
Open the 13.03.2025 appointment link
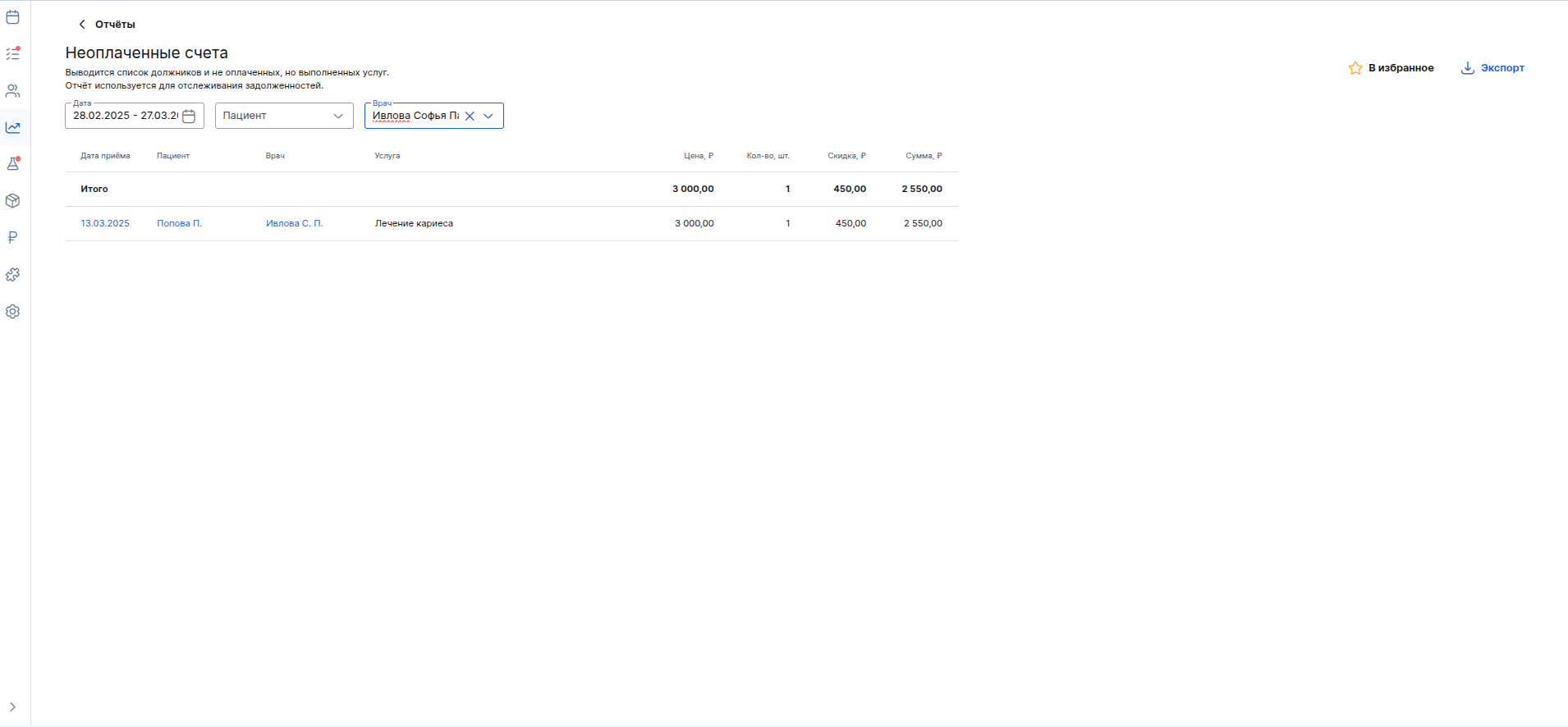pos(105,223)
